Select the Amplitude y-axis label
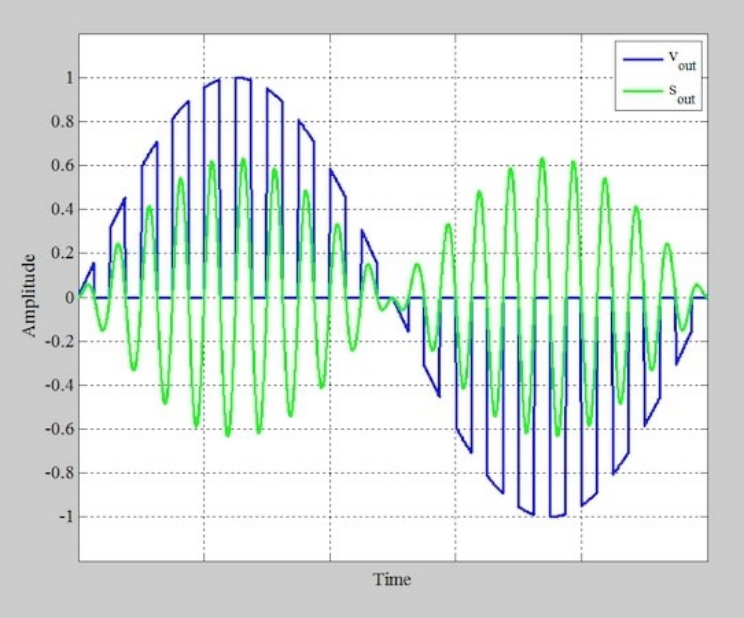The width and height of the screenshot is (744, 618). click(29, 295)
